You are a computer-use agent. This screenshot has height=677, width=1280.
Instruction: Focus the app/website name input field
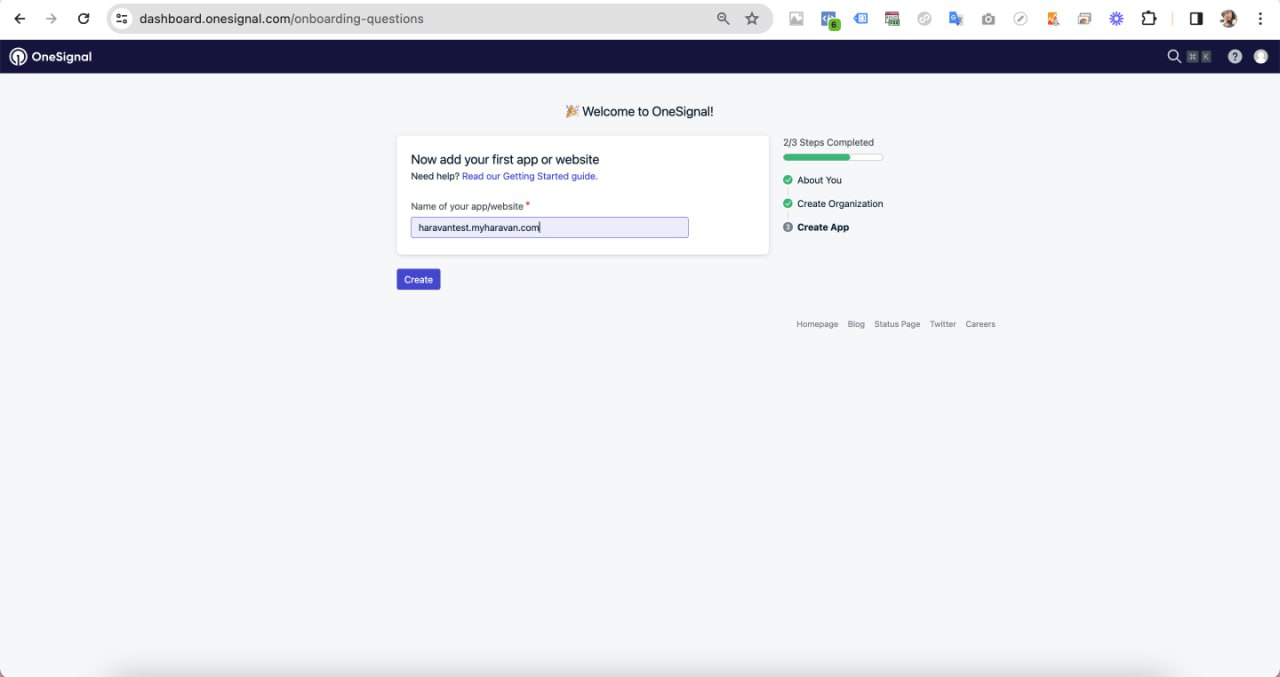point(549,227)
